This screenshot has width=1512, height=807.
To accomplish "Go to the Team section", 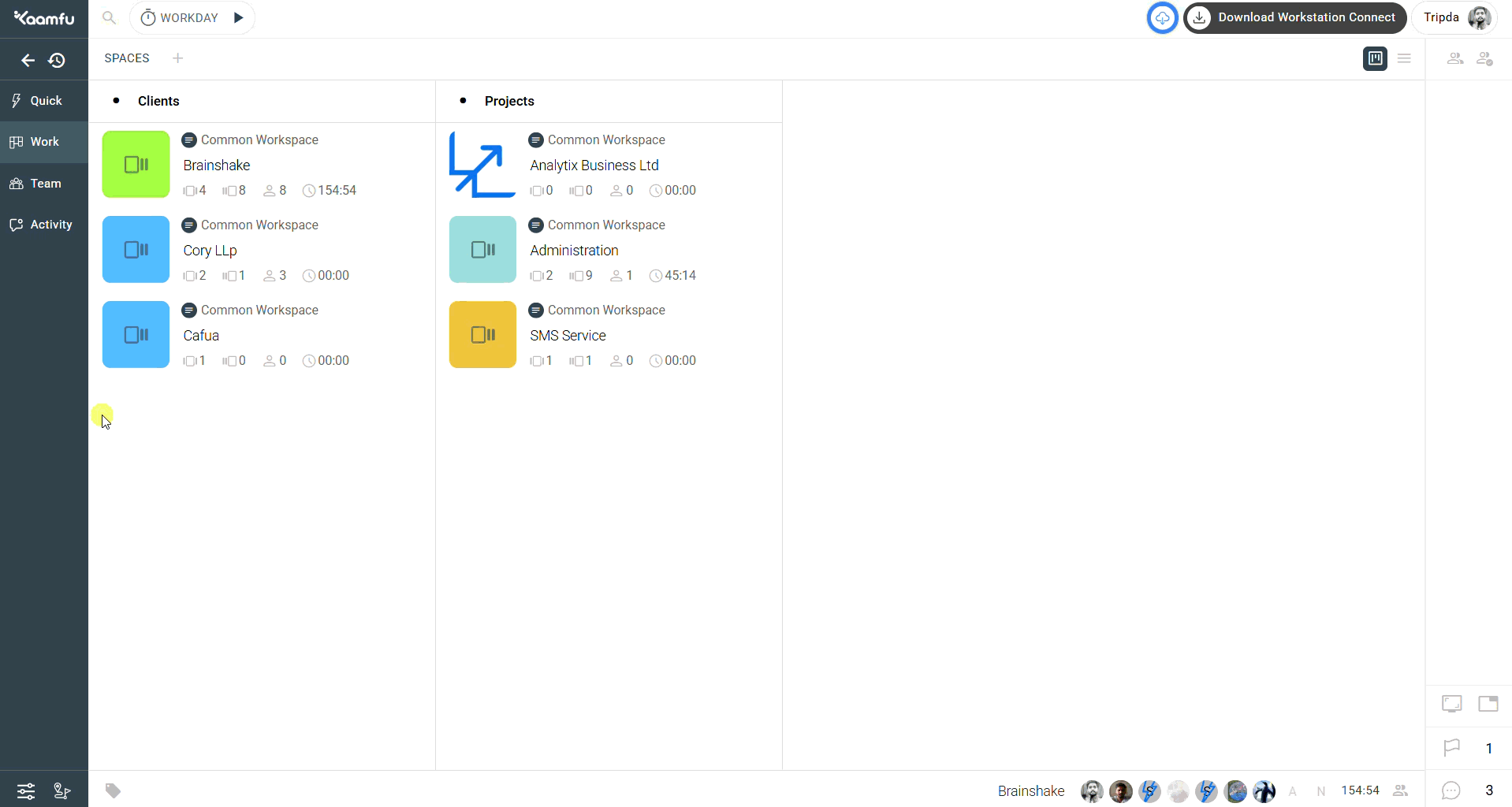I will point(44,184).
